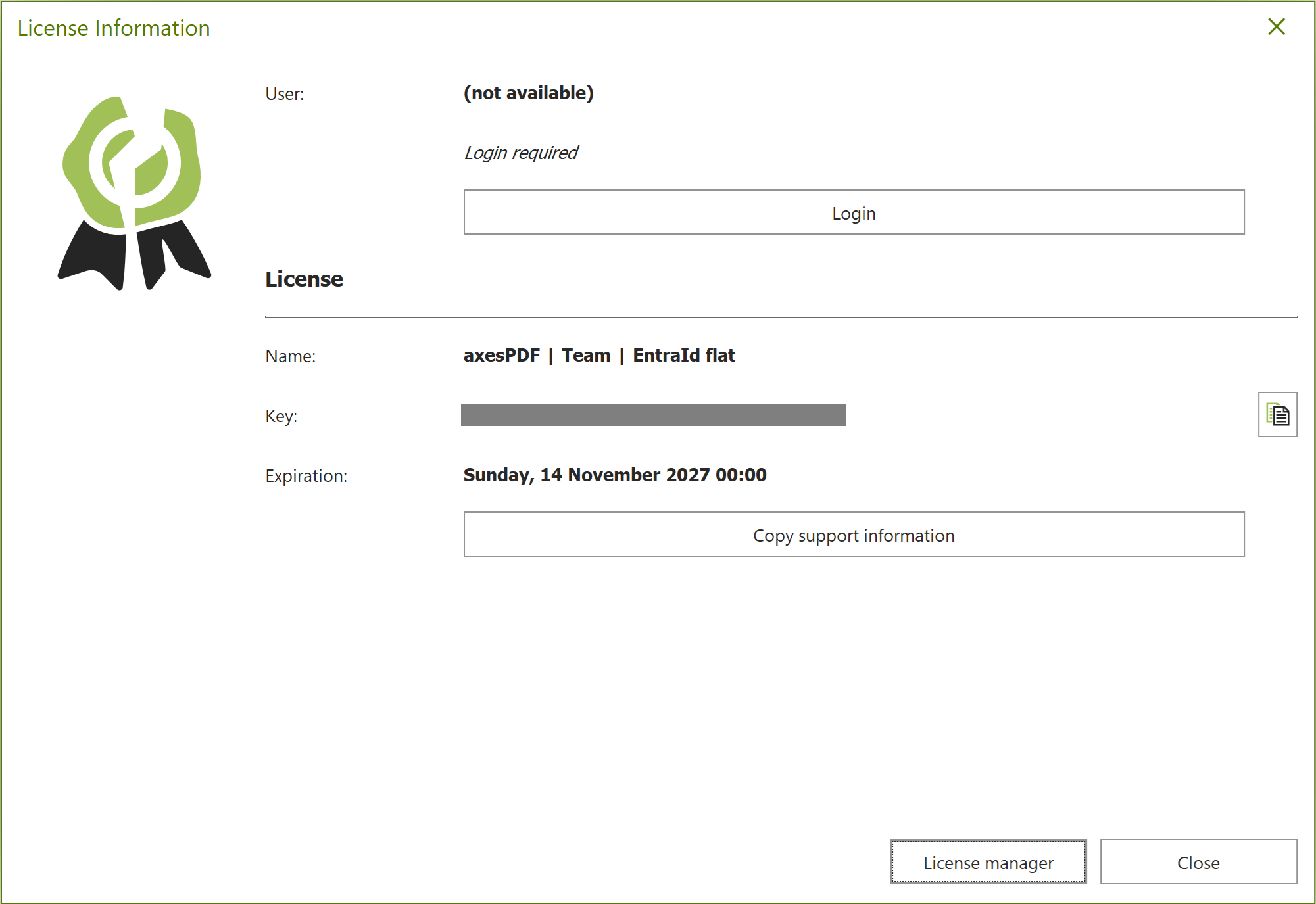Click the 'Name:' label

click(291, 356)
